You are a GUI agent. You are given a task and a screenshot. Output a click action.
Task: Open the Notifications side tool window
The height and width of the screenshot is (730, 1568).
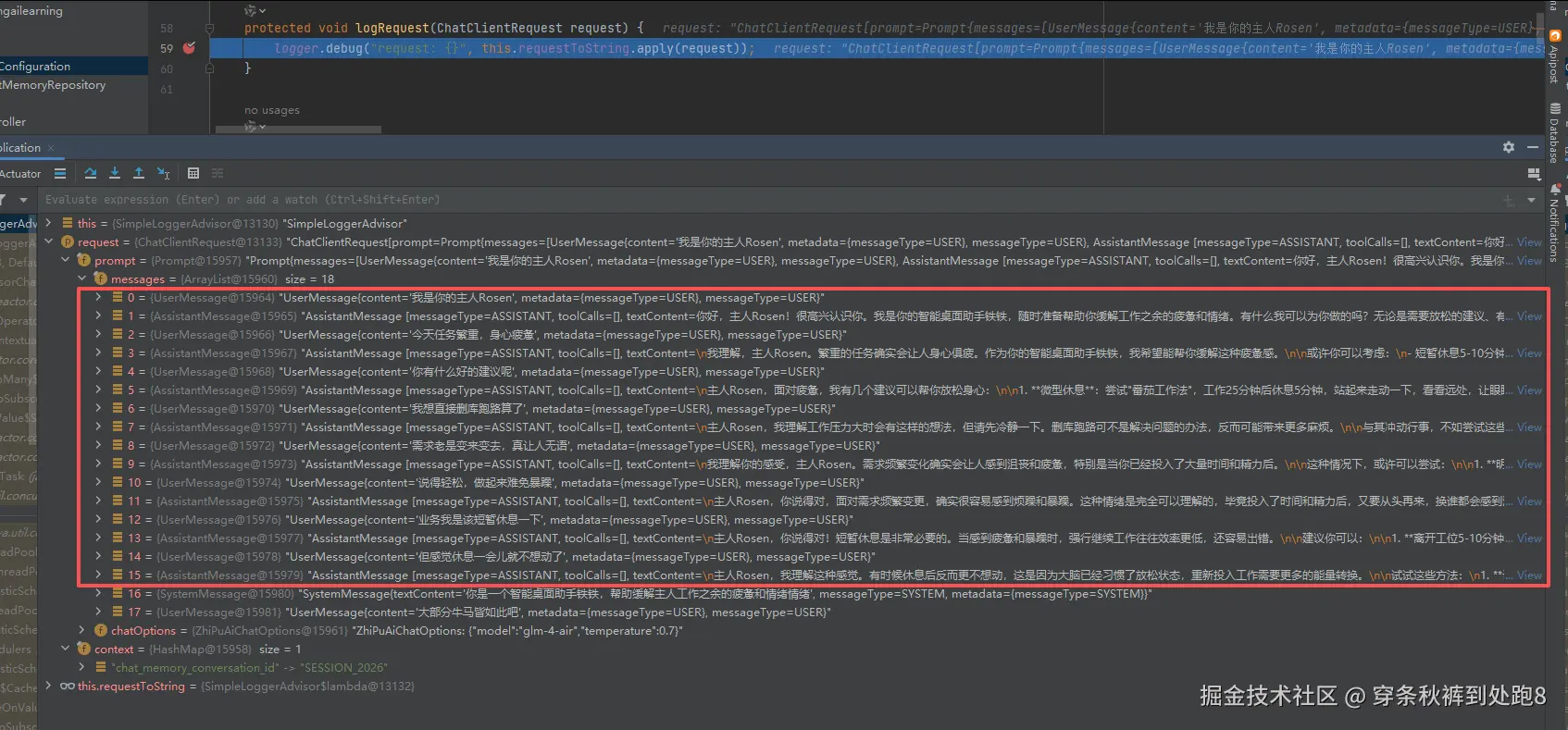(1554, 224)
